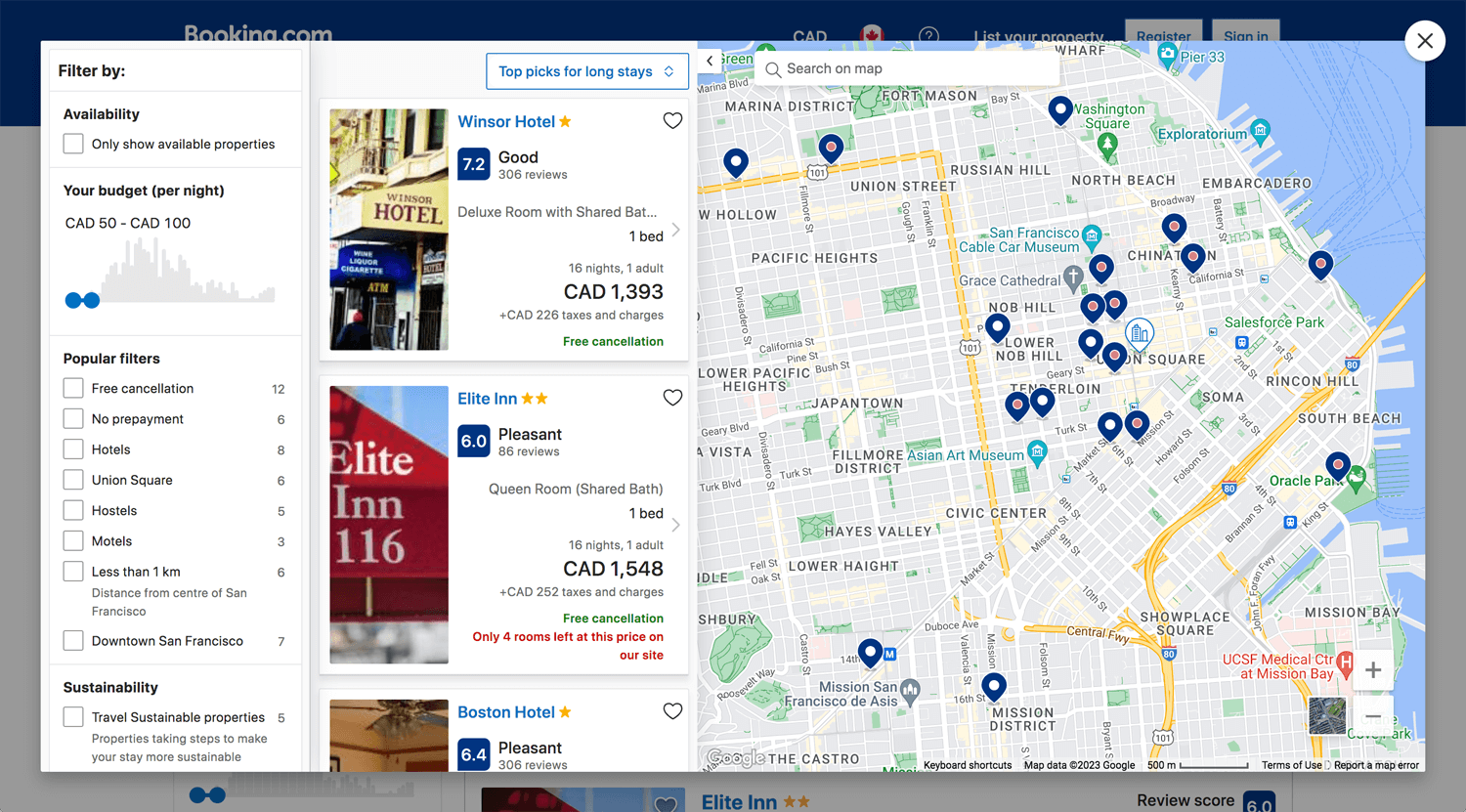Viewport: 1466px width, 812px height.
Task: Click the UCSF Medical Center hospital marker
Action: (1345, 665)
